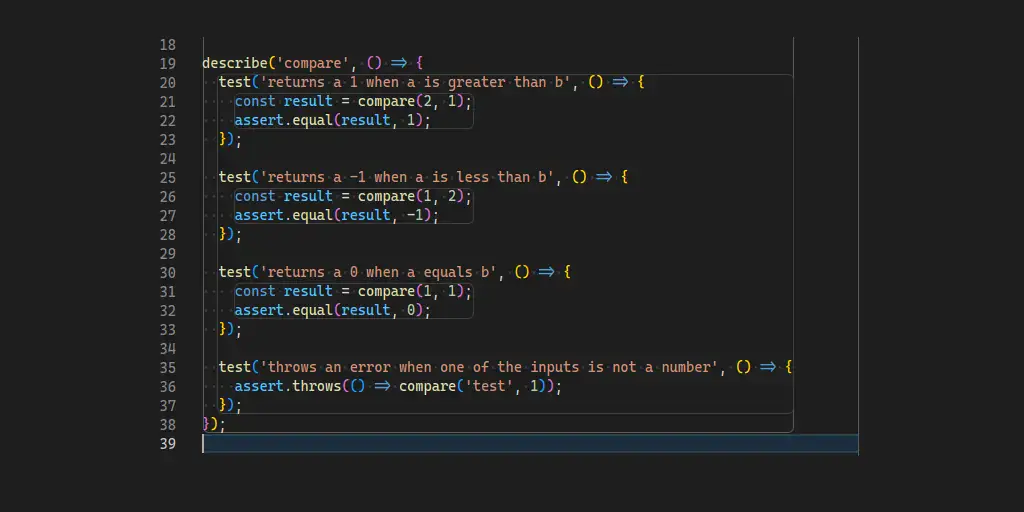Click the closing }); on line 37
1024x512 pixels.
coord(230,406)
